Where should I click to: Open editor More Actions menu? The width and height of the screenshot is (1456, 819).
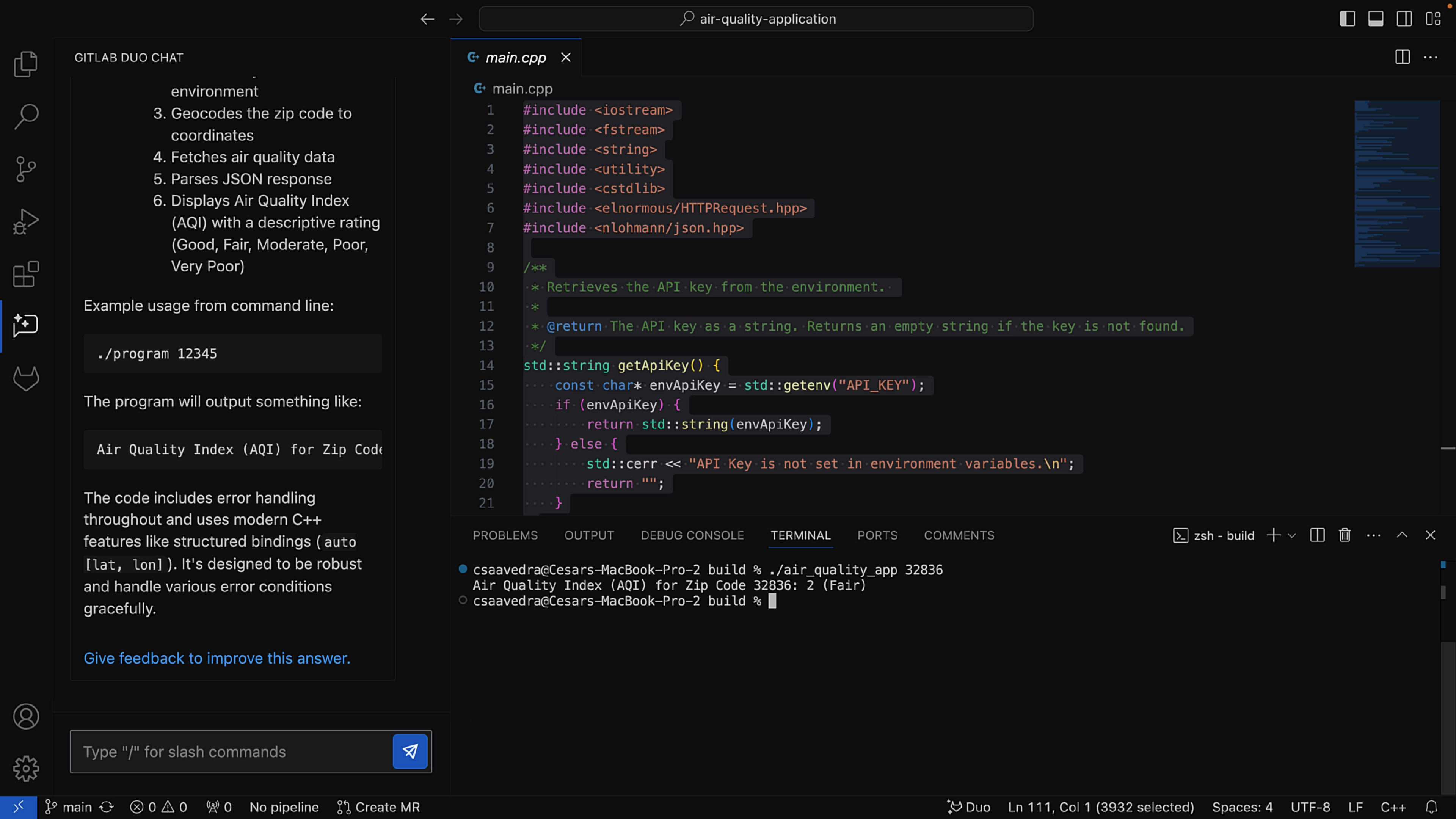point(1431,57)
